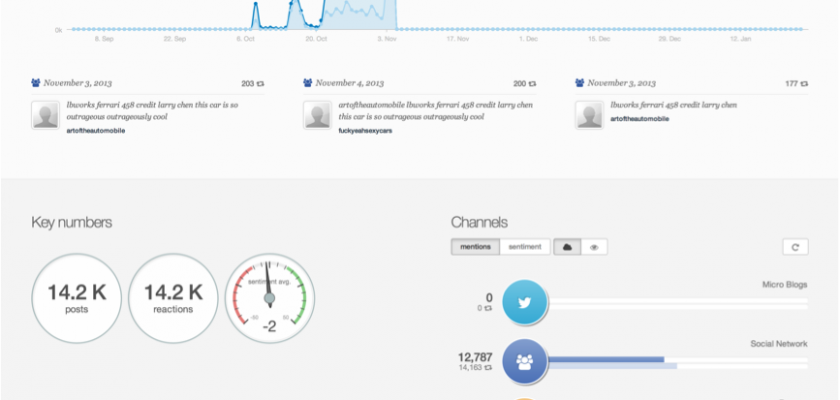The height and width of the screenshot is (400, 840).
Task: Click avatar thumbnail of the 177-reblog post
Action: click(588, 115)
